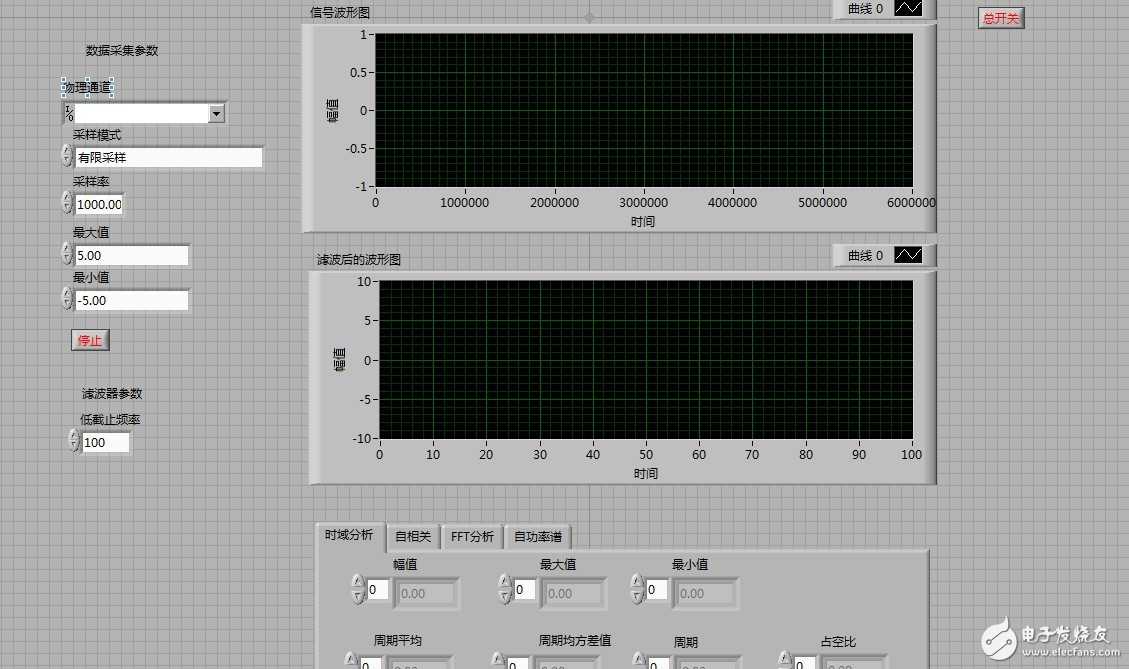This screenshot has width=1129, height=669.
Task: Switch to the 时域分析 tab
Action: 349,535
